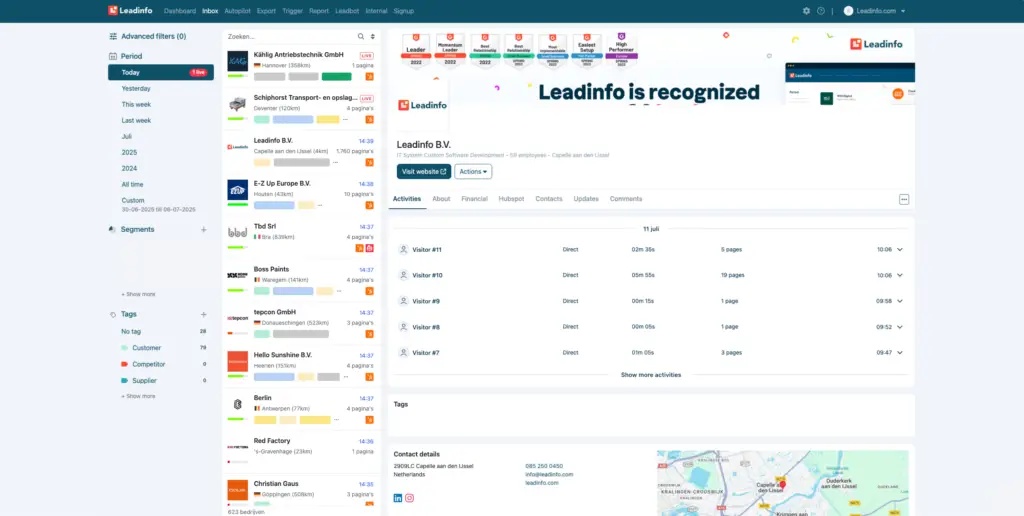Add a new tag with plus icon
1024x516 pixels.
[x=203, y=314]
